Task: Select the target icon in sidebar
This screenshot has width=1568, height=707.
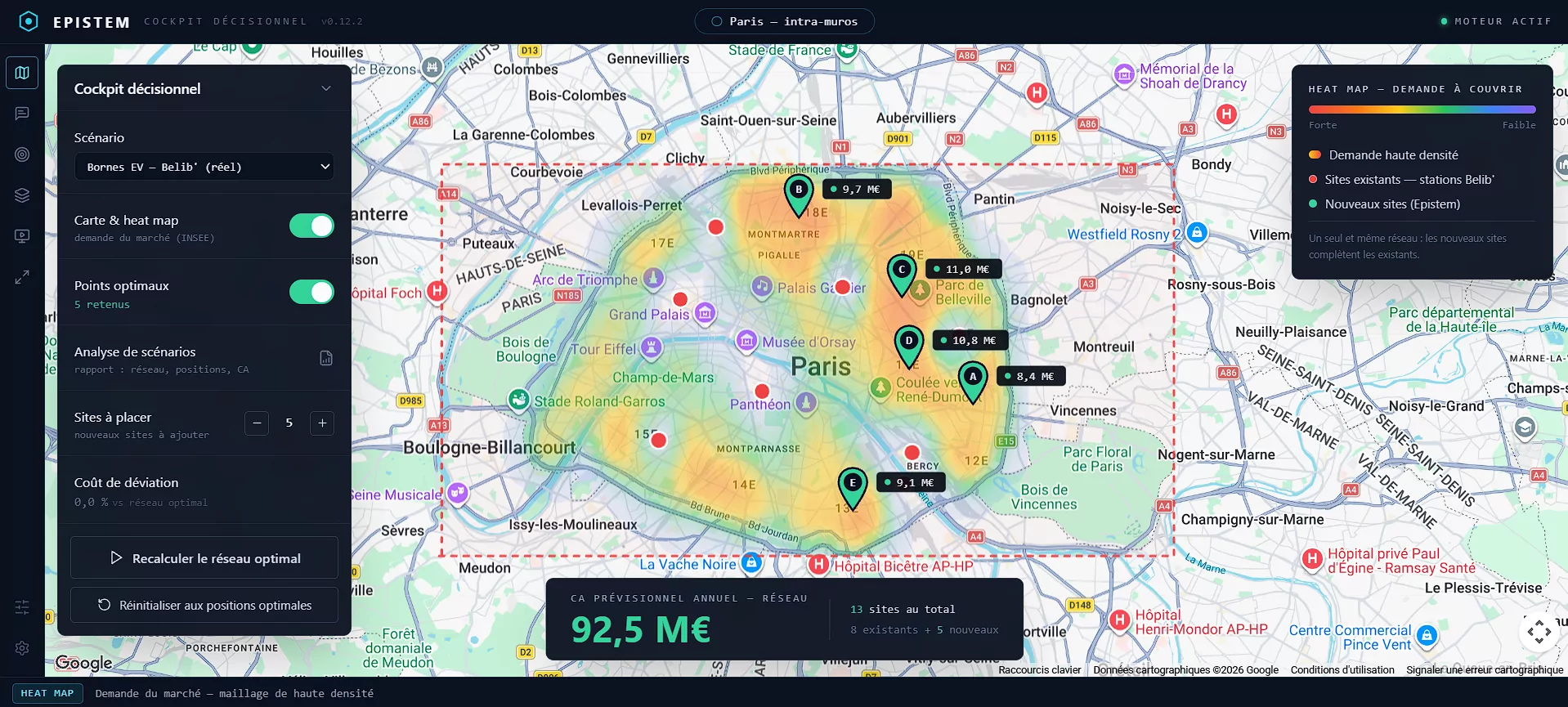Action: click(x=22, y=154)
